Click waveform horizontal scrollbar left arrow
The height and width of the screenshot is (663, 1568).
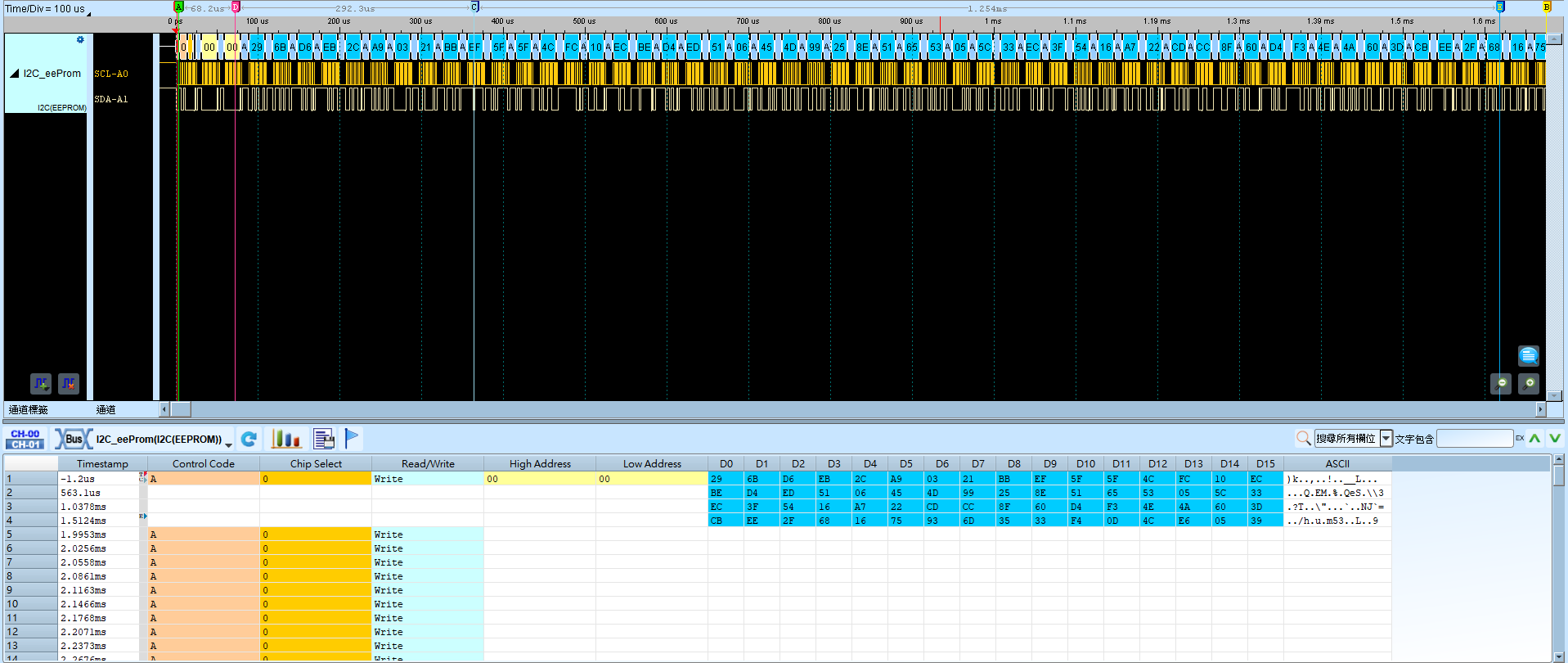coord(164,409)
